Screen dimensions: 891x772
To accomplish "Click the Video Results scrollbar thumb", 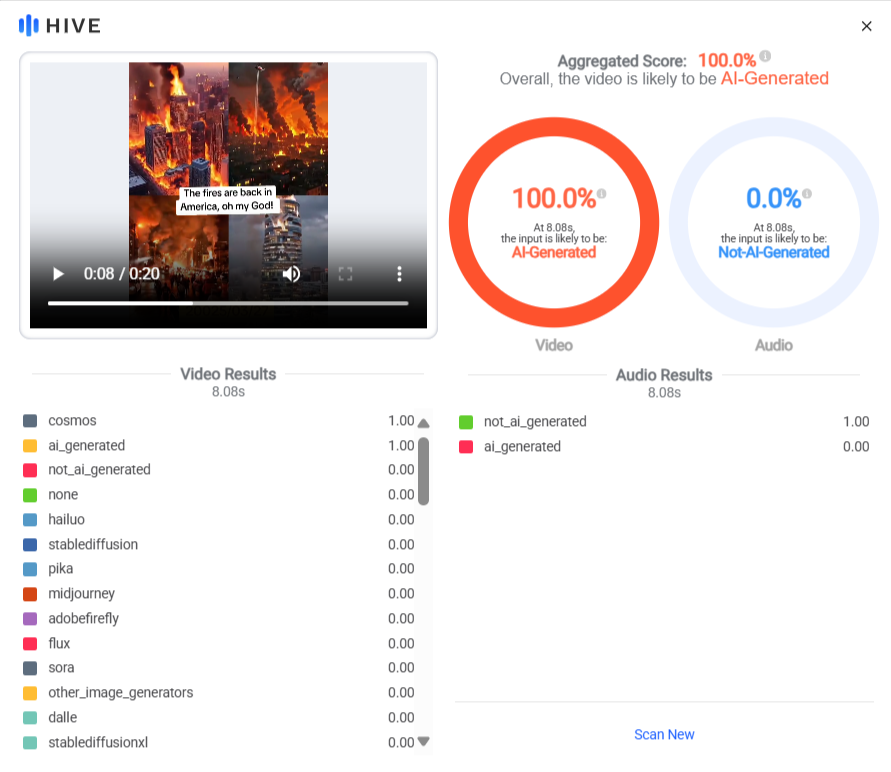I will 423,471.
